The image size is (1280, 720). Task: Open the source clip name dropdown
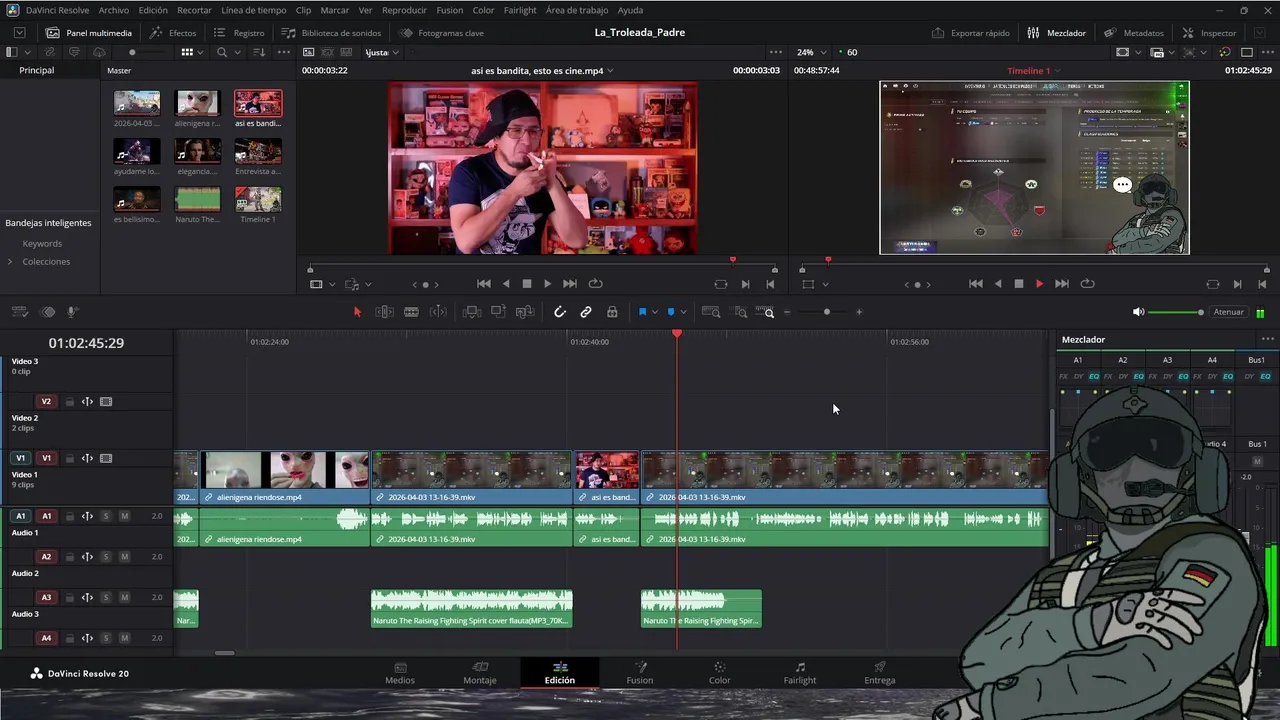(610, 71)
